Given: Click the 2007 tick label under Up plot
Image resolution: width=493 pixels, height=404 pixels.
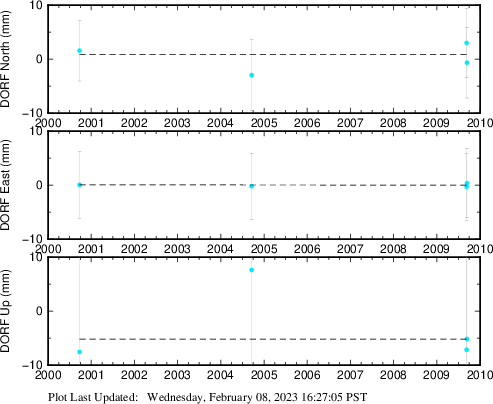Looking at the screenshot, I should click(x=350, y=375).
